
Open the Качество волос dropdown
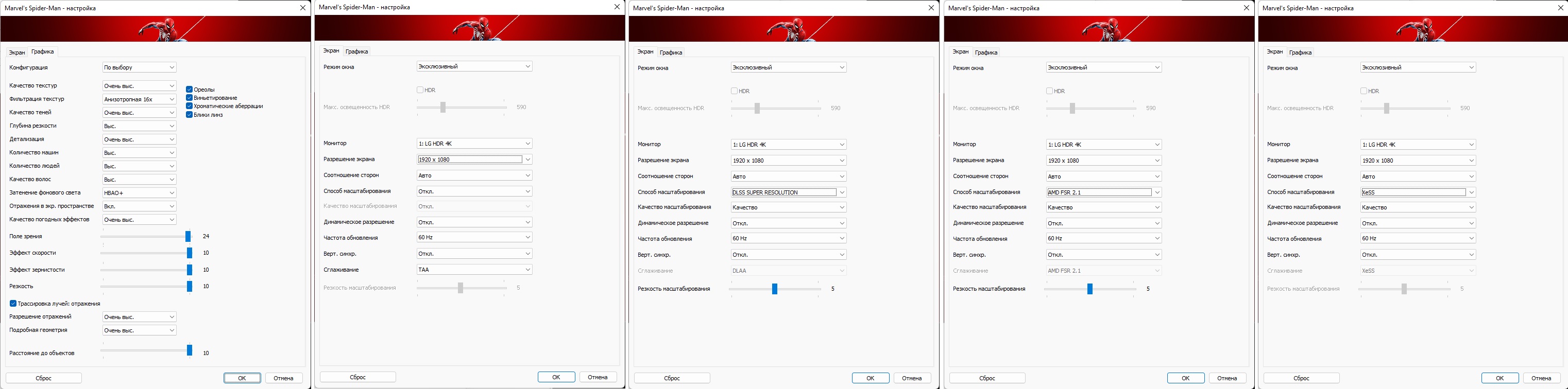coord(140,179)
